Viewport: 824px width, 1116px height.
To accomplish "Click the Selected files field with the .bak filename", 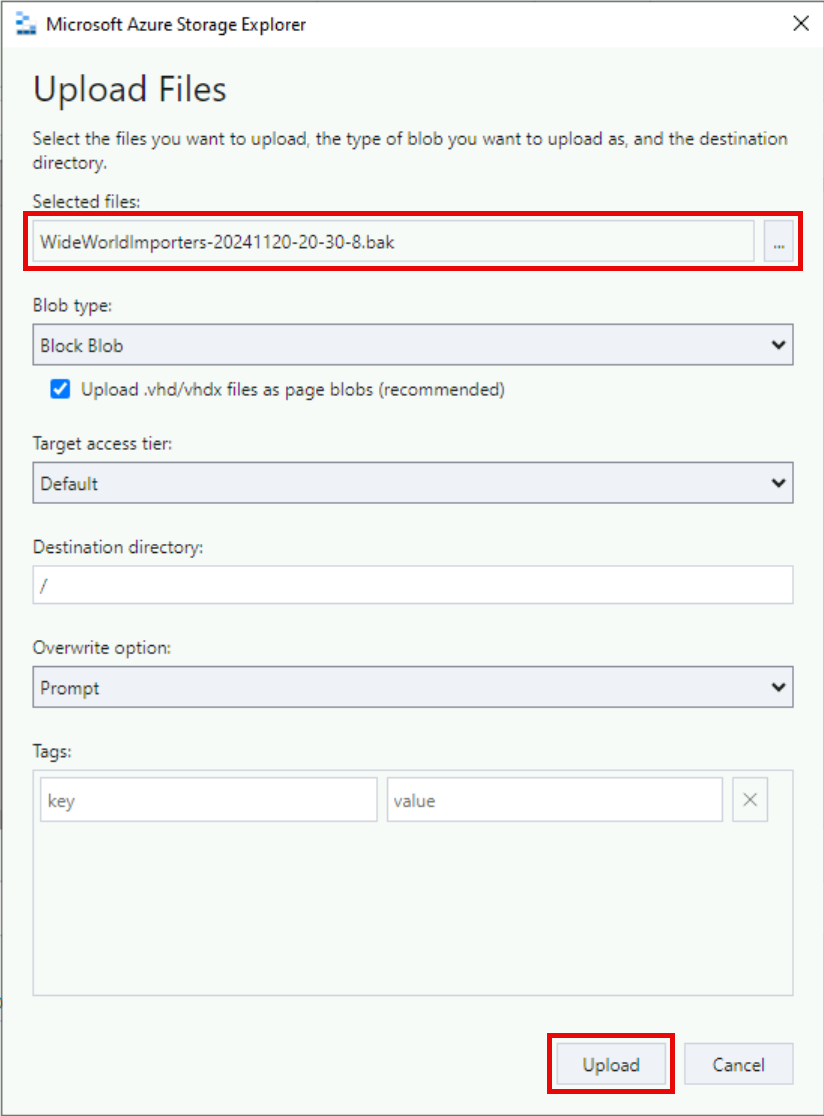I will [392, 242].
